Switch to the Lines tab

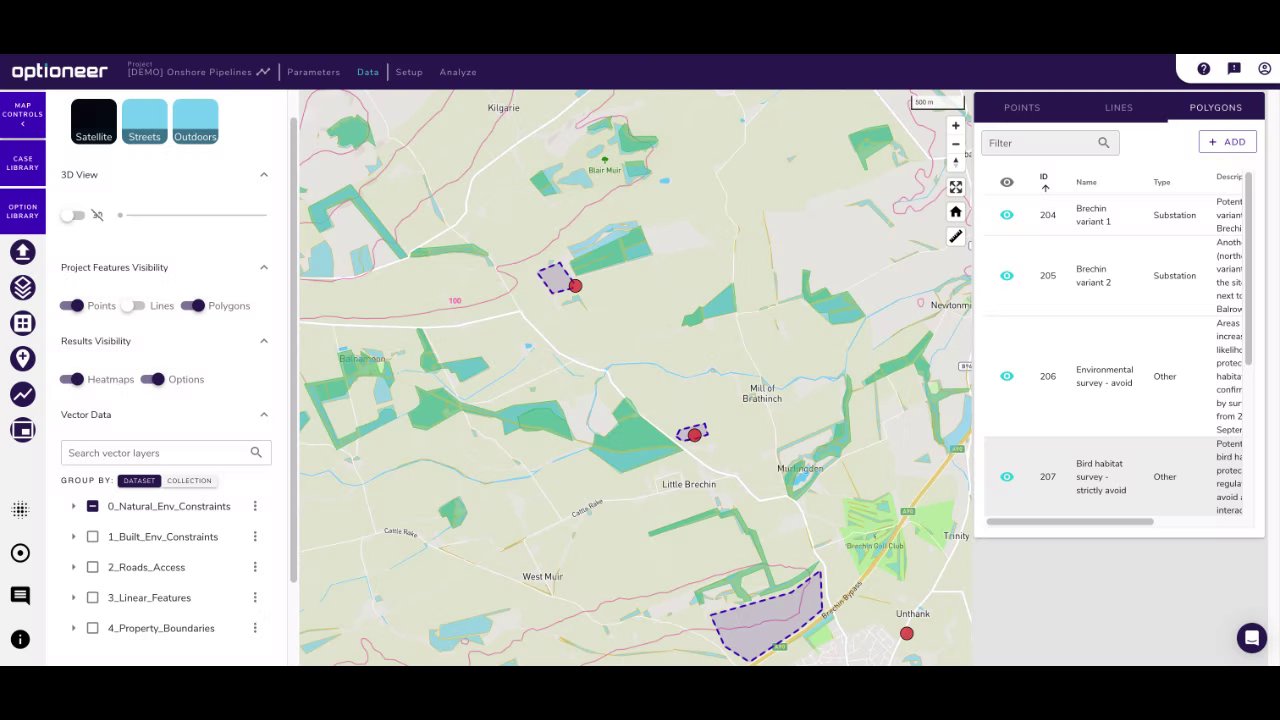coord(1119,107)
